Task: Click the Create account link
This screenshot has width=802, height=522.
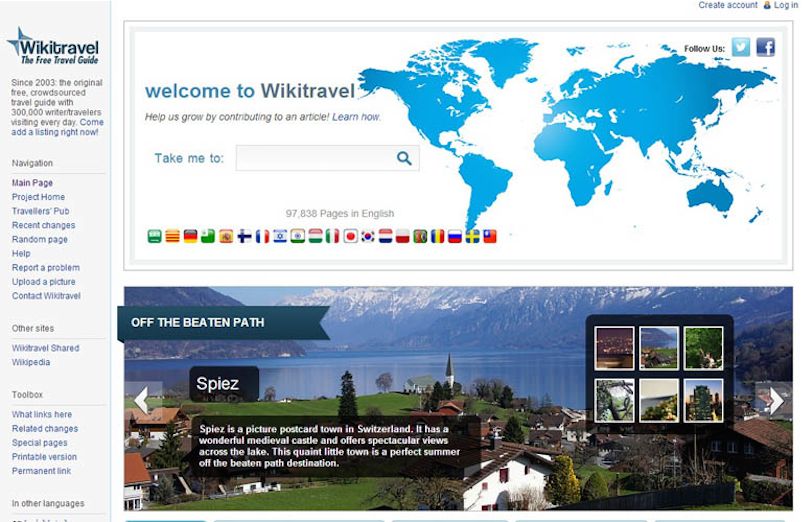Action: tap(728, 5)
